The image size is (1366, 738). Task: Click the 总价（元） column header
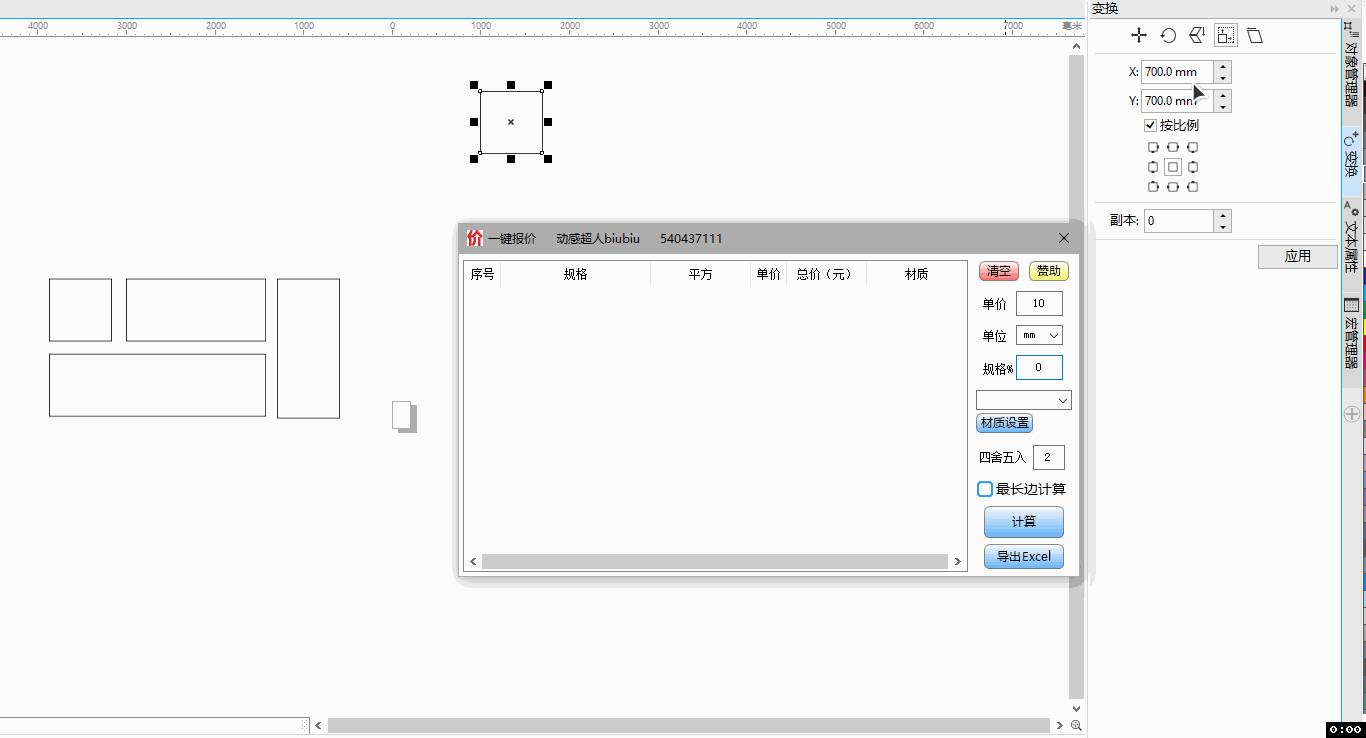click(825, 274)
